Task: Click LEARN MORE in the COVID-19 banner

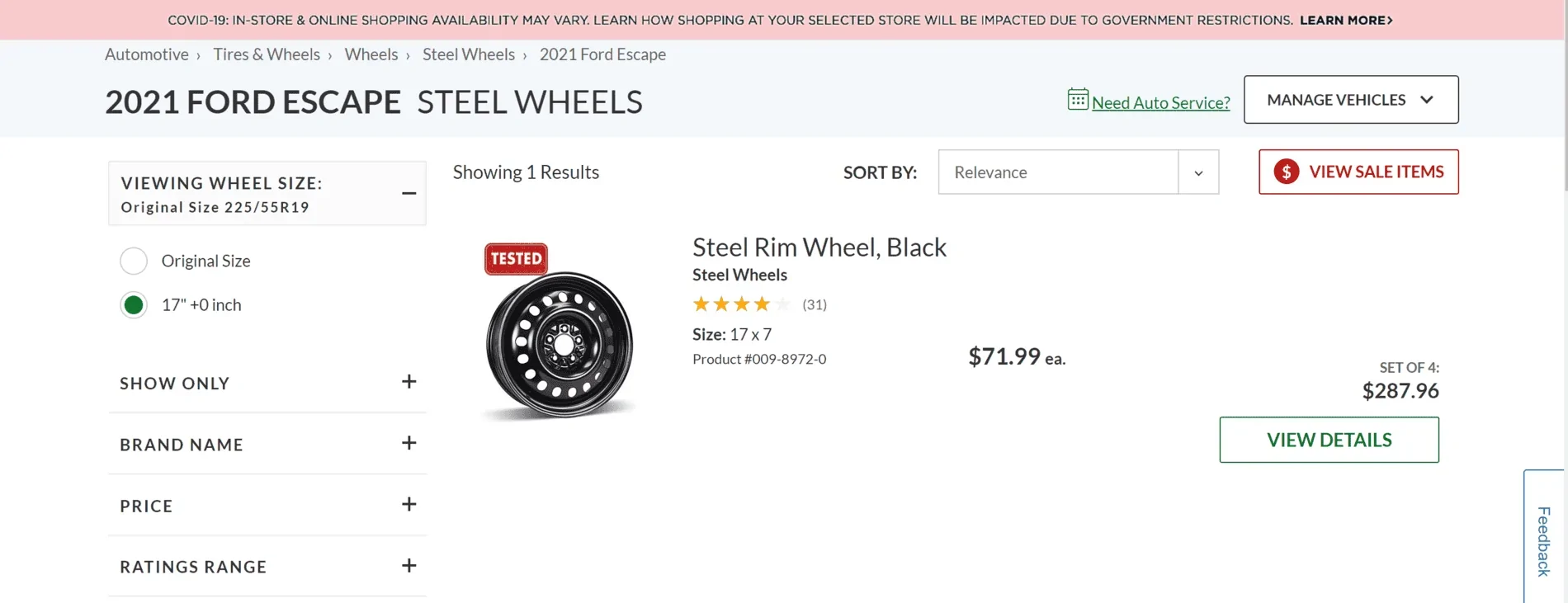Action: [1344, 20]
